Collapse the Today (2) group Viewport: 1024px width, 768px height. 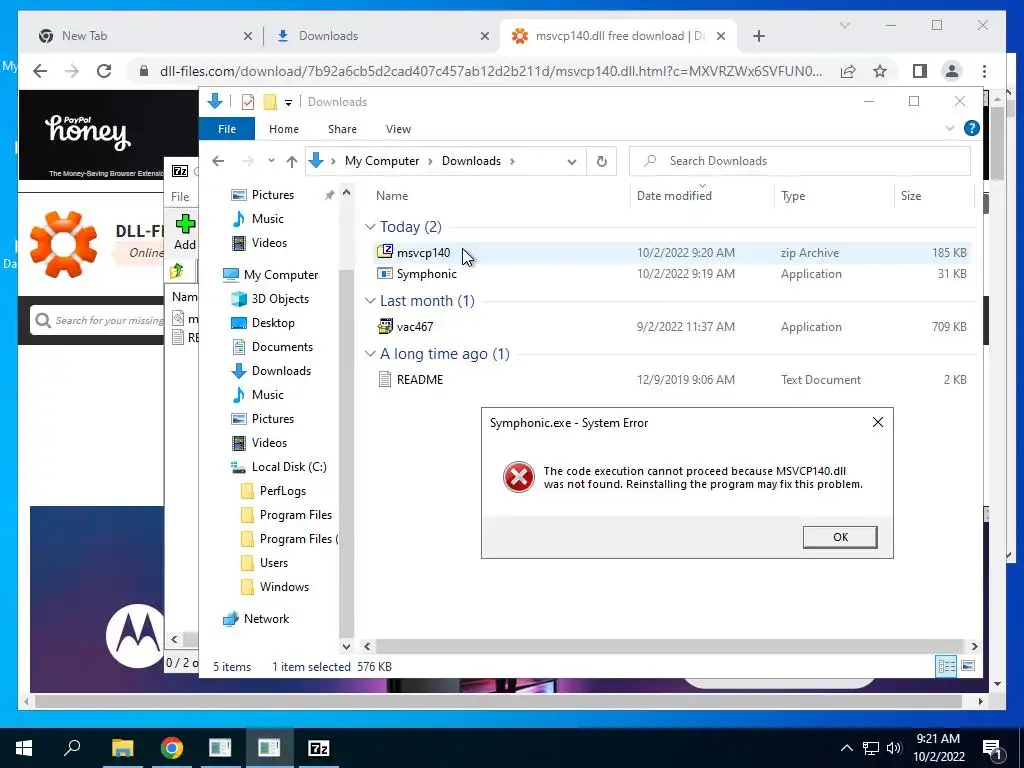pyautogui.click(x=370, y=227)
